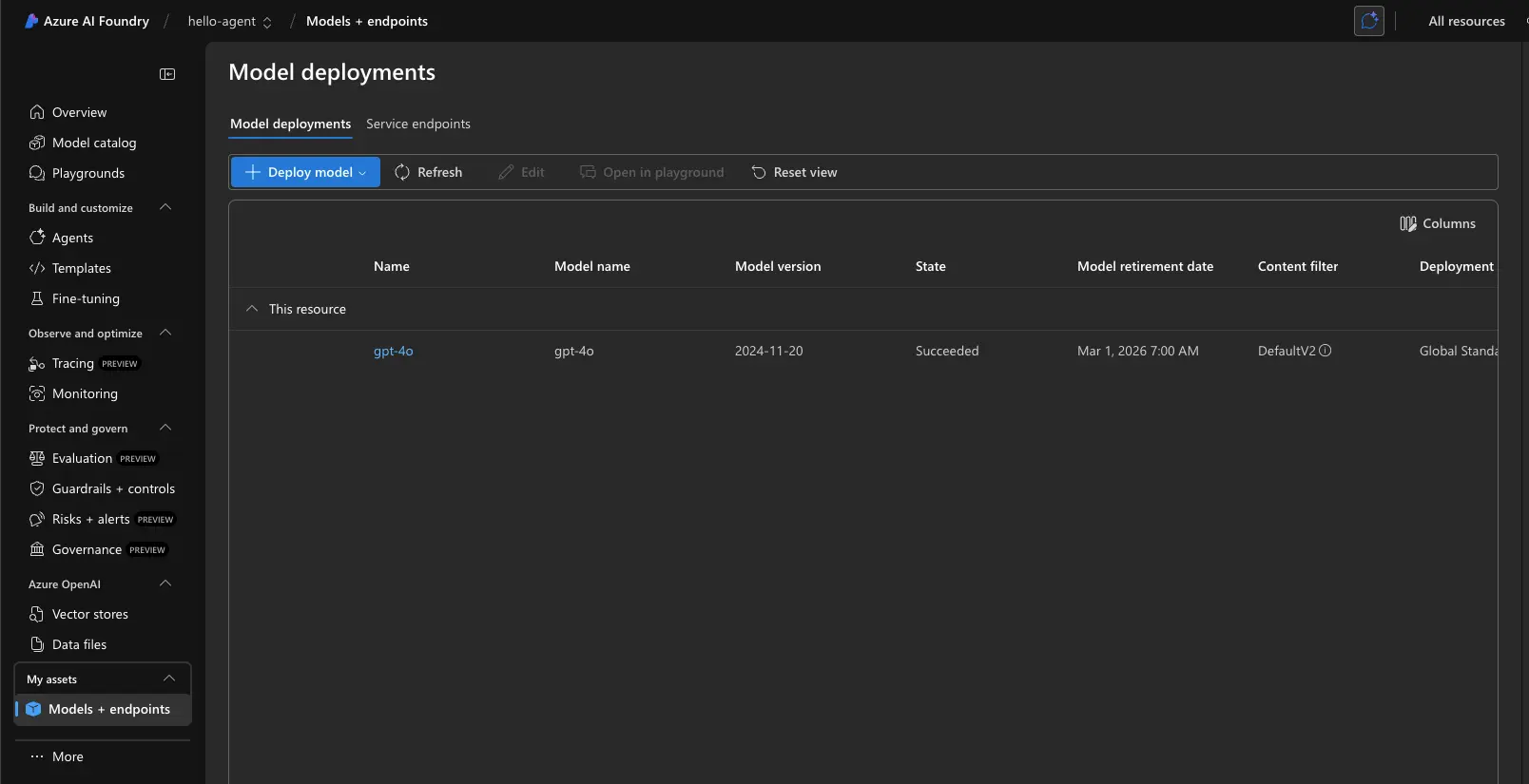The height and width of the screenshot is (784, 1529).
Task: Click the Risks + alerts icon
Action: 37,519
